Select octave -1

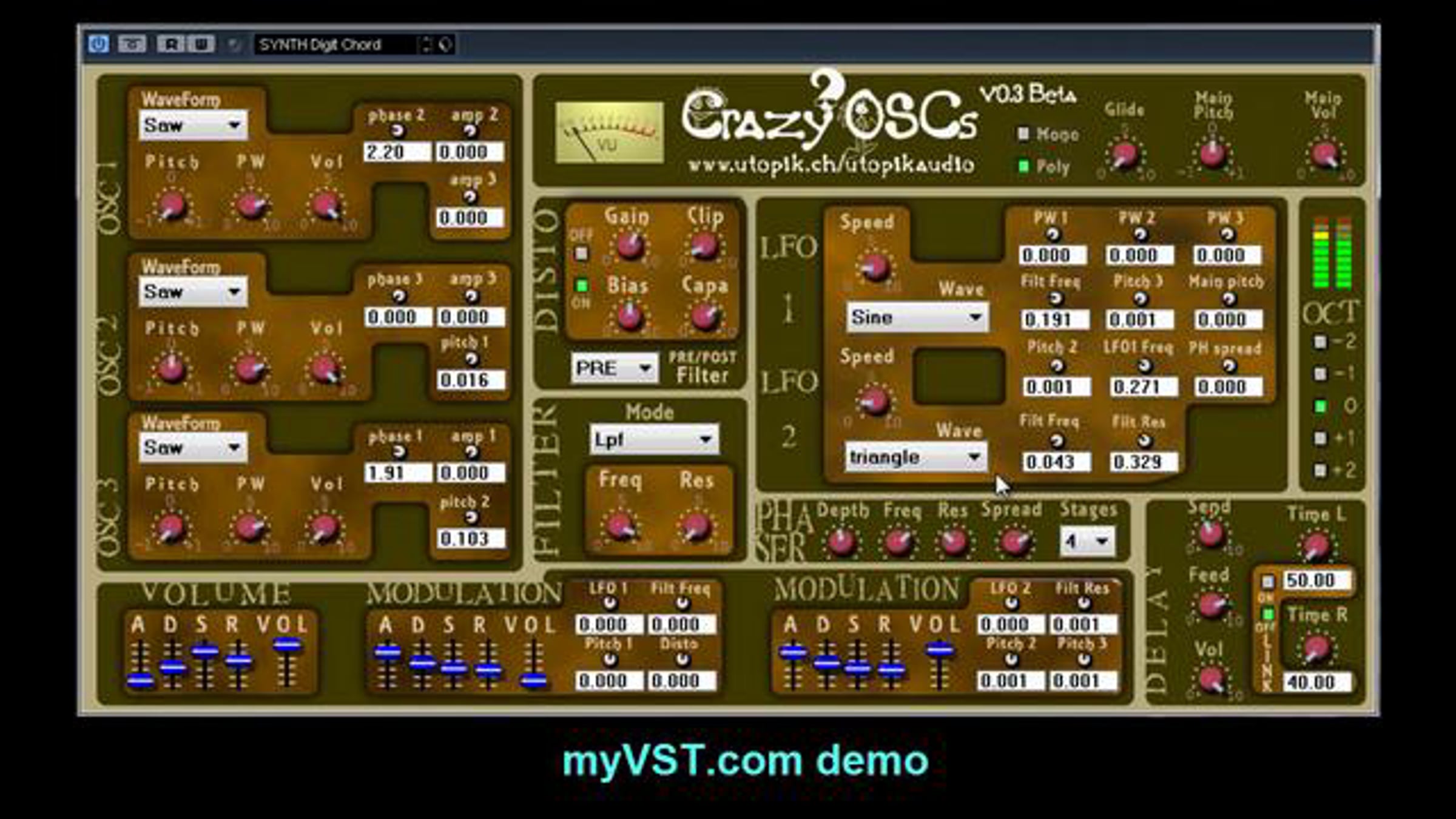click(1320, 374)
